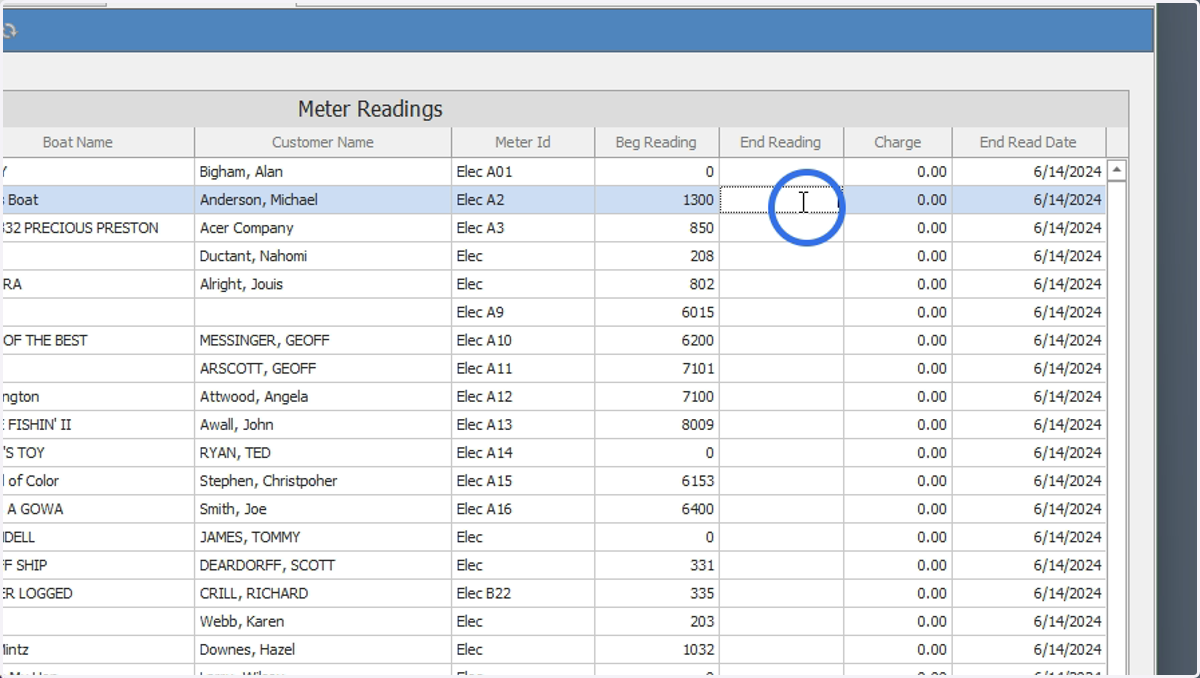The height and width of the screenshot is (678, 1200).
Task: Click meter id Elec B22
Action: click(x=484, y=593)
